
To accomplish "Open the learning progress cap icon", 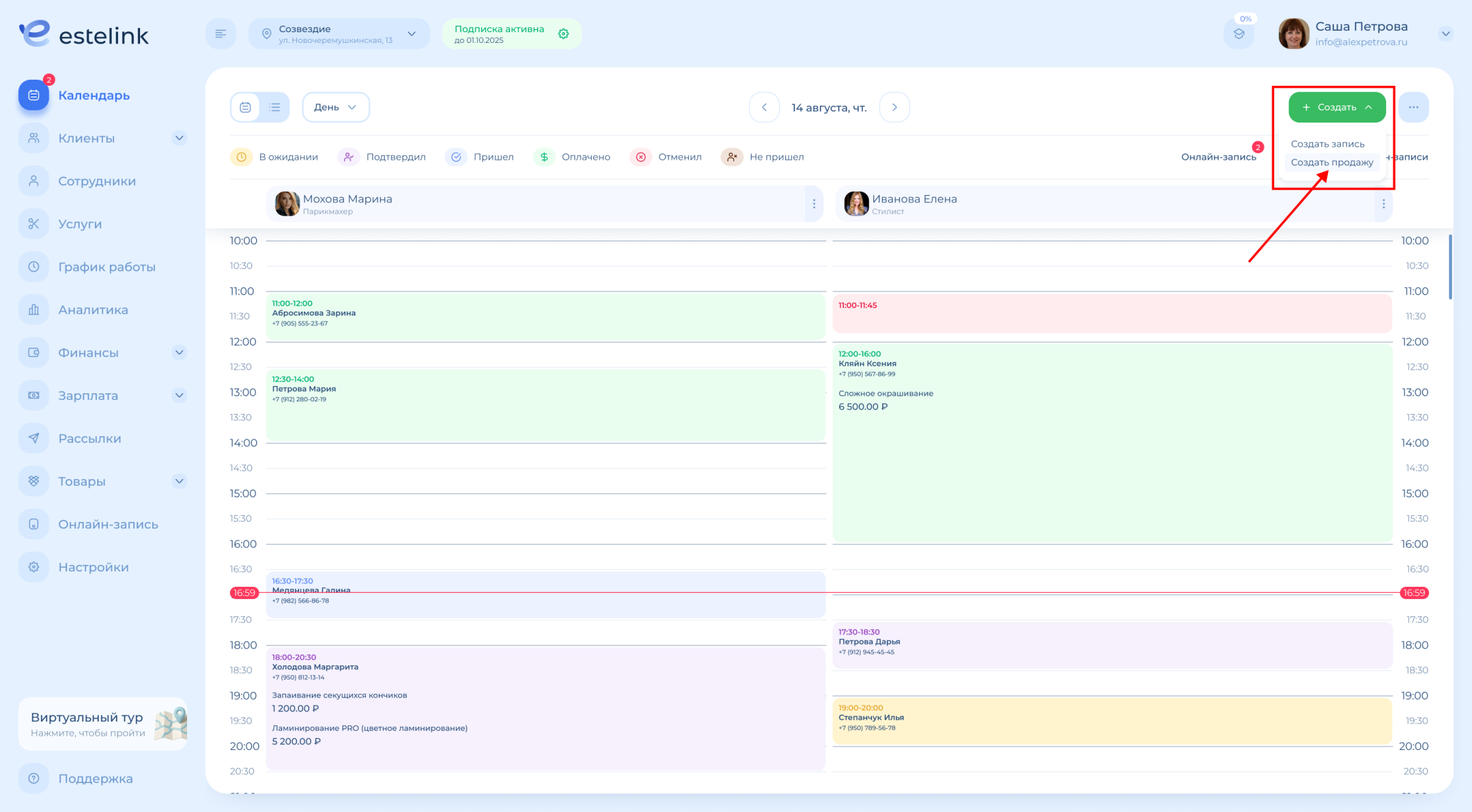I will pos(1239,34).
